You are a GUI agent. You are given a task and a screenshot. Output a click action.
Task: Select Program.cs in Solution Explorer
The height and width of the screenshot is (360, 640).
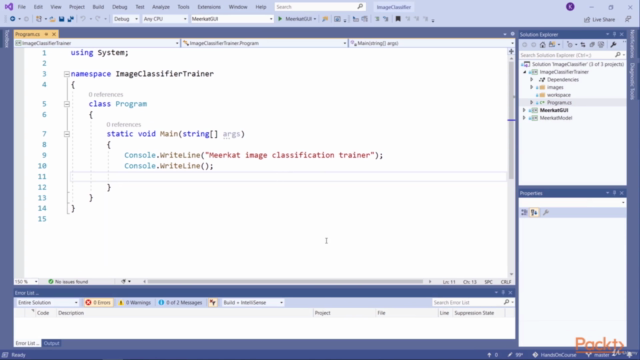pyautogui.click(x=559, y=102)
